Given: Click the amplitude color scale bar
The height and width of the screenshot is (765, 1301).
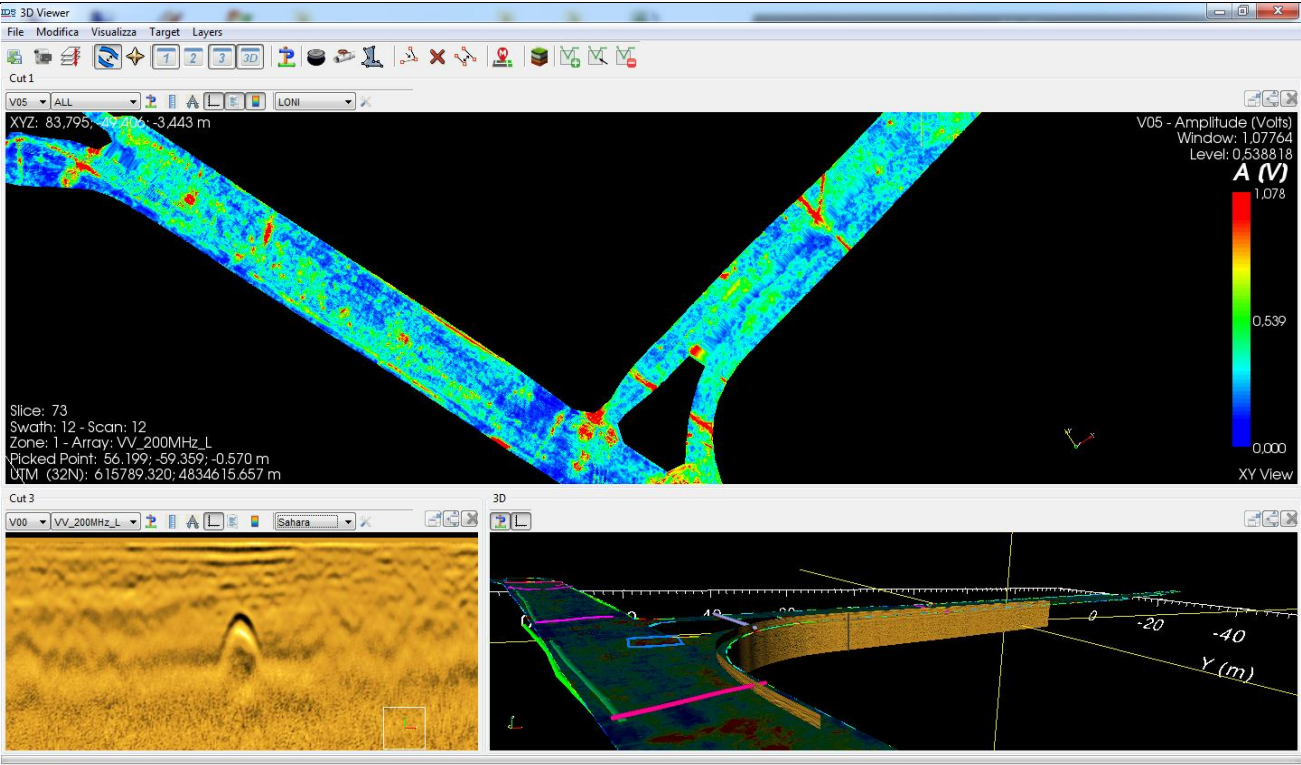Looking at the screenshot, I should pyautogui.click(x=1241, y=319).
